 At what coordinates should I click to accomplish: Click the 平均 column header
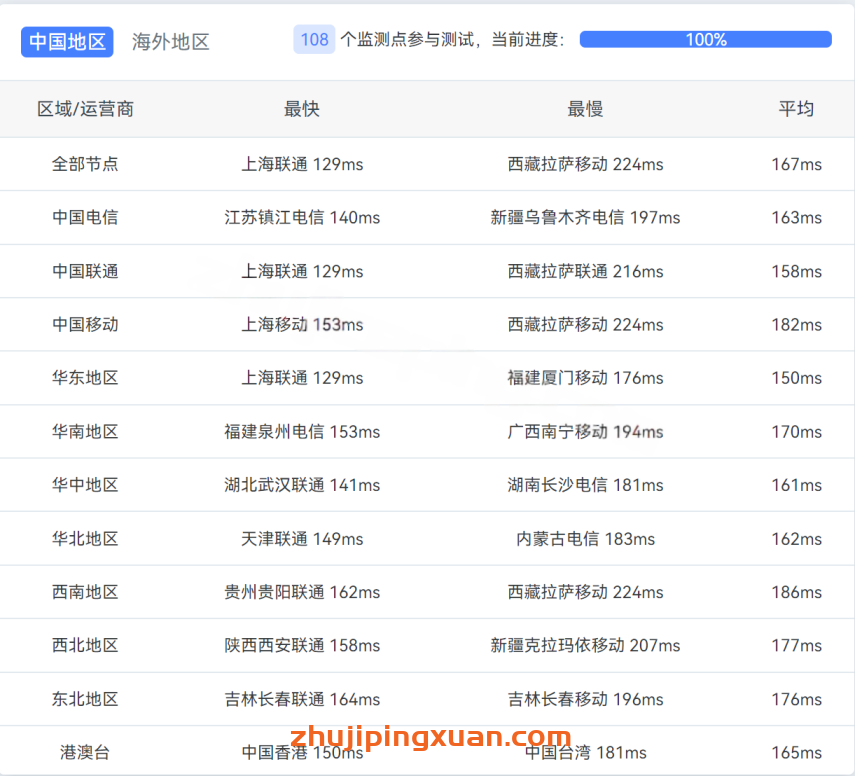(x=796, y=109)
